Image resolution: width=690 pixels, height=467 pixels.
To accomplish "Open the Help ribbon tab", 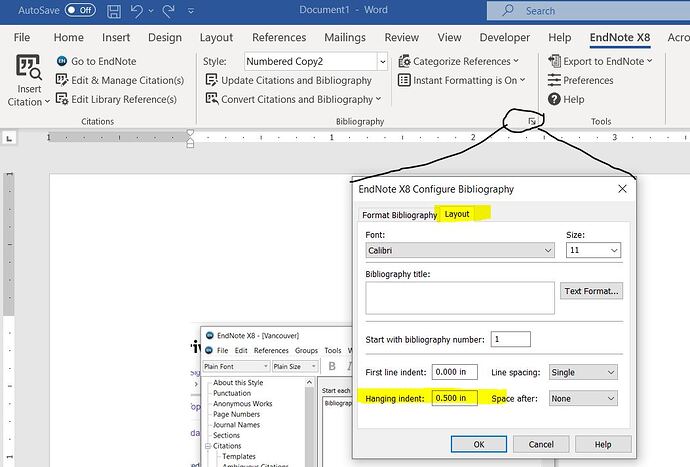I will pos(560,37).
